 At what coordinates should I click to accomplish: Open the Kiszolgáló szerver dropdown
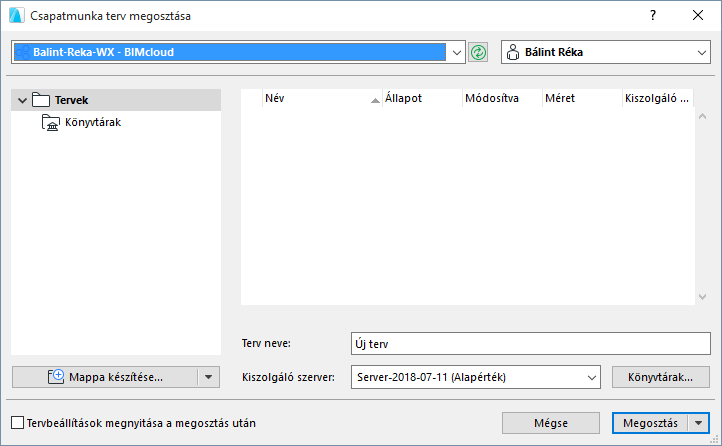(592, 377)
